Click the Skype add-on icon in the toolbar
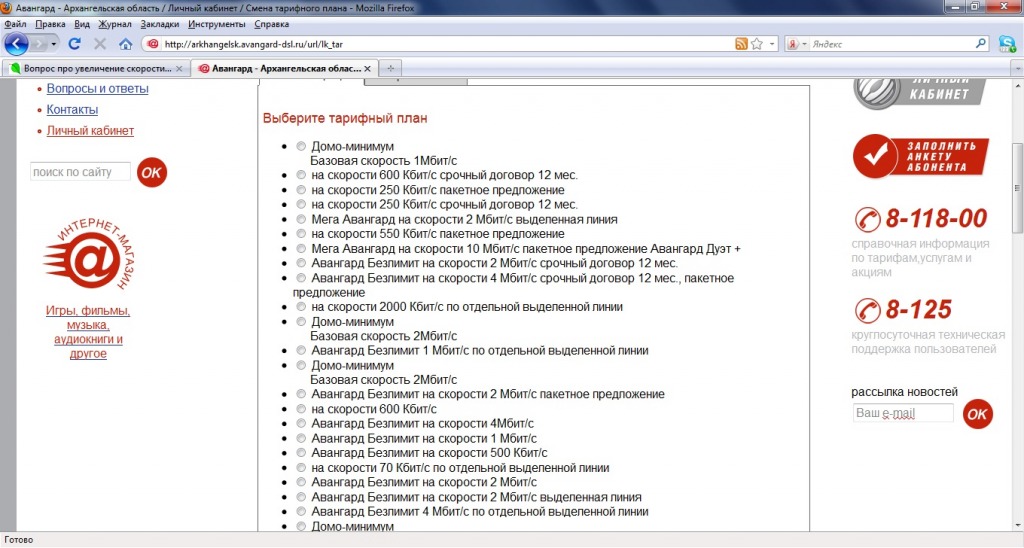 tap(1007, 44)
